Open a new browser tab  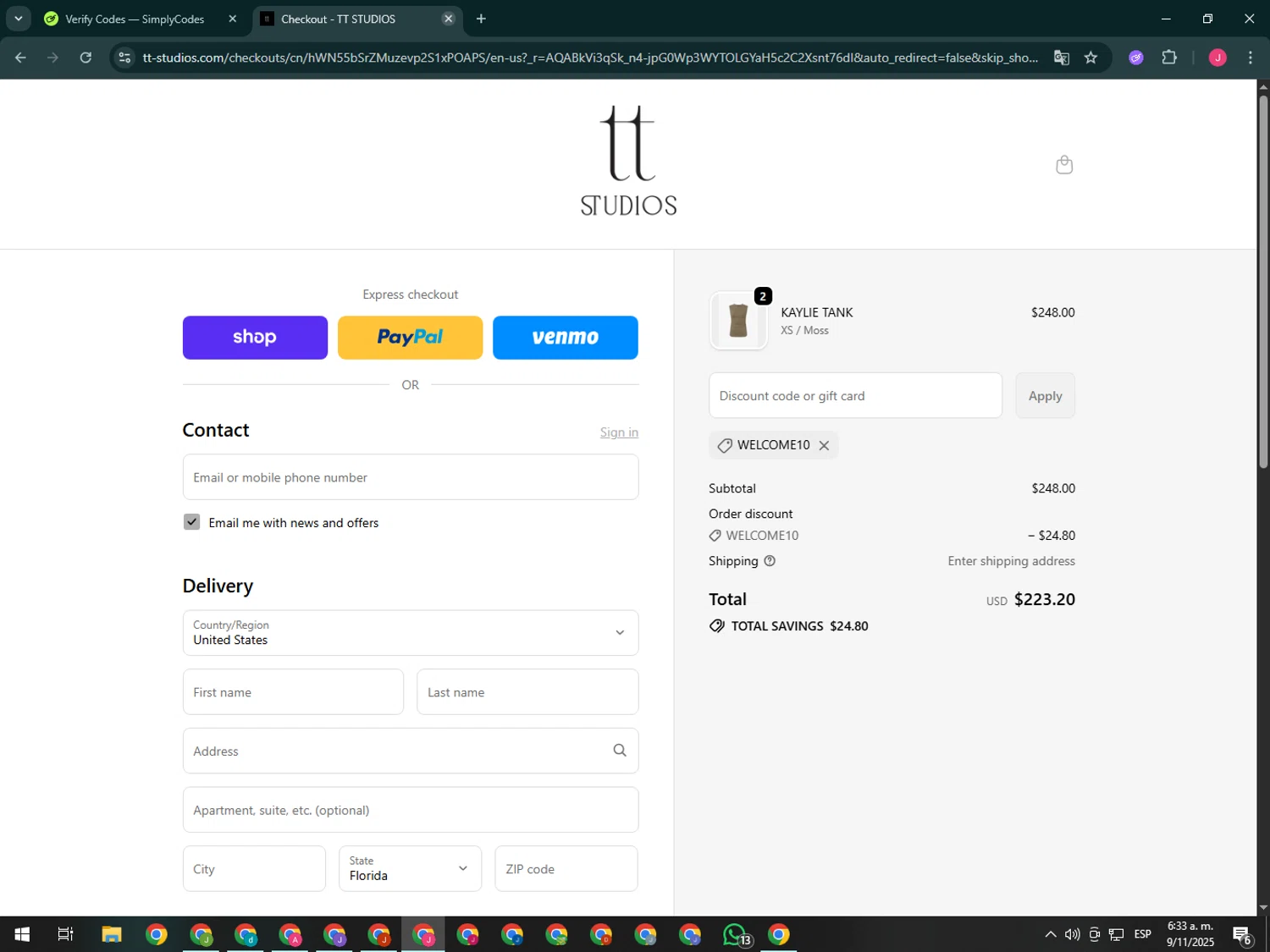pyautogui.click(x=481, y=19)
